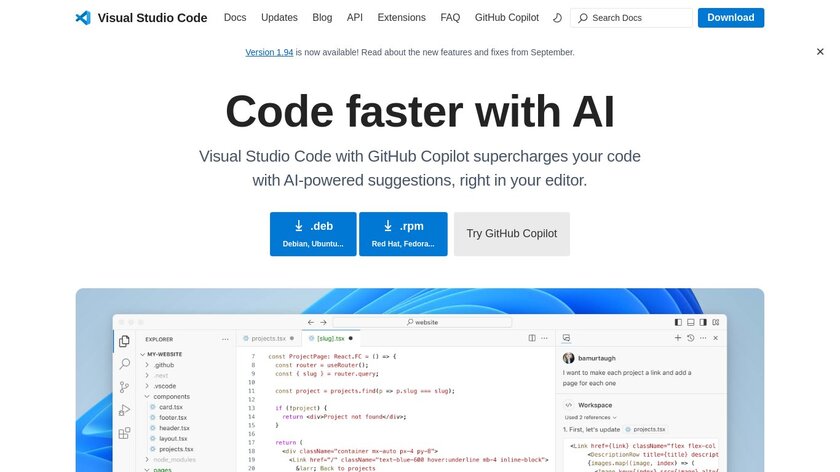Dismiss the Version 1.94 banner with X
840x472 pixels.
820,51
